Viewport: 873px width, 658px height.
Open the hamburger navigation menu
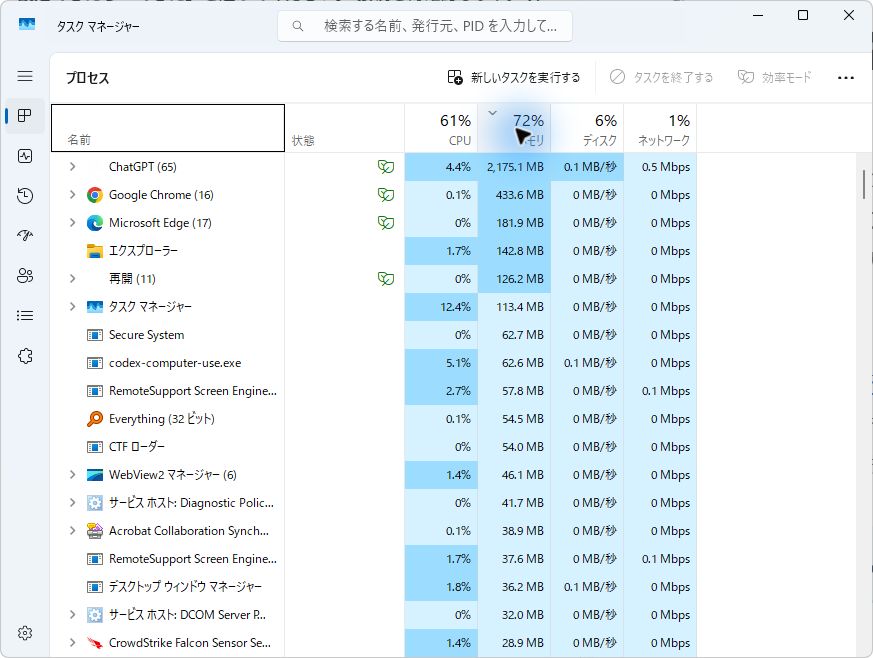coord(25,76)
